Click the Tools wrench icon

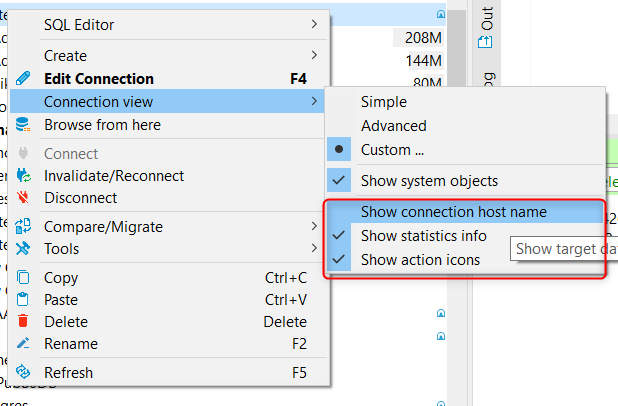tap(23, 248)
